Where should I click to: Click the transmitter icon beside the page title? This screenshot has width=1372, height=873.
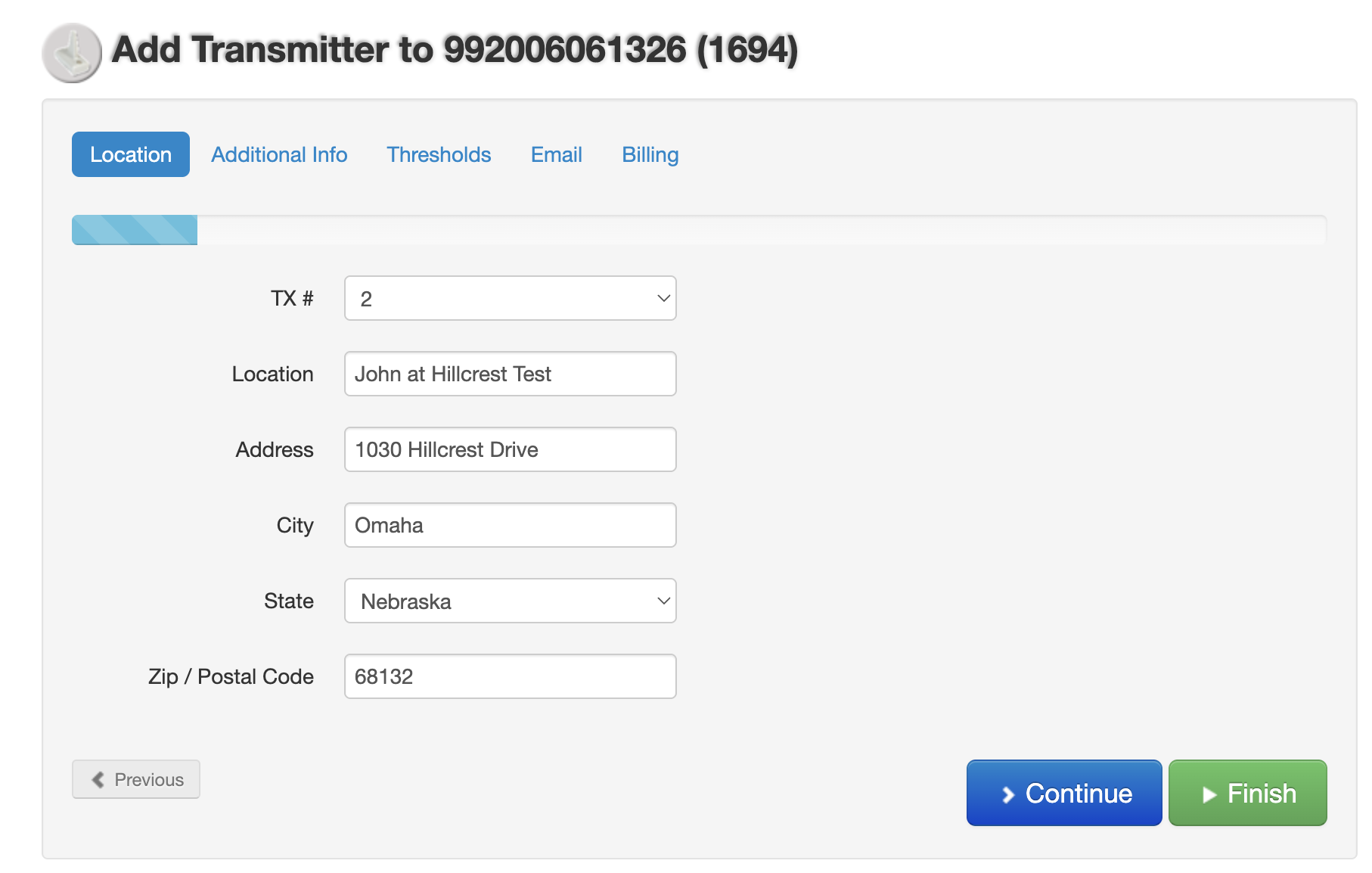point(73,53)
